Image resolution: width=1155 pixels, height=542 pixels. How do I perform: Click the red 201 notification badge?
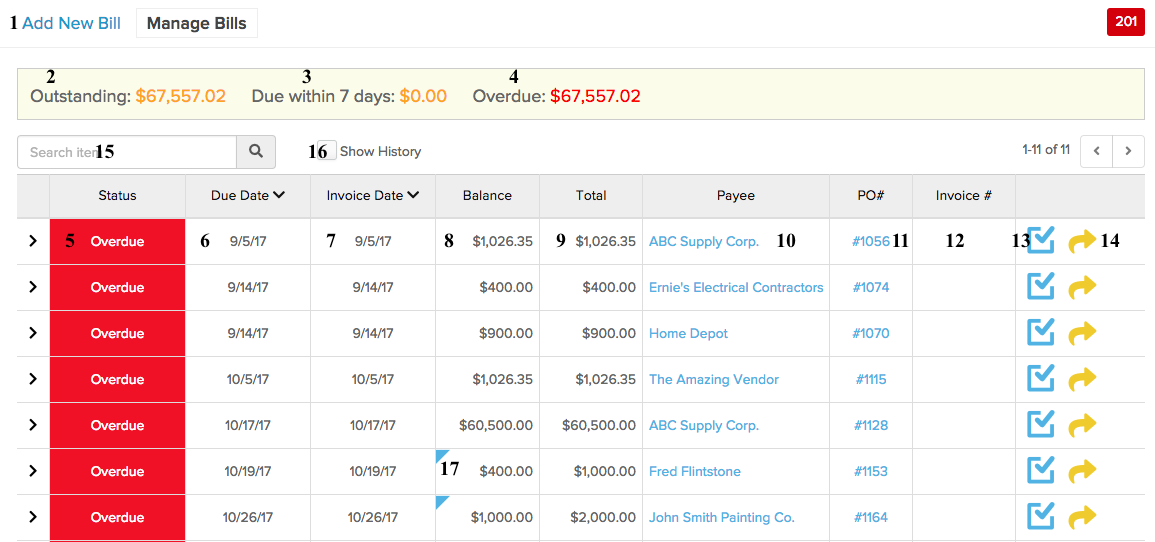(x=1126, y=22)
